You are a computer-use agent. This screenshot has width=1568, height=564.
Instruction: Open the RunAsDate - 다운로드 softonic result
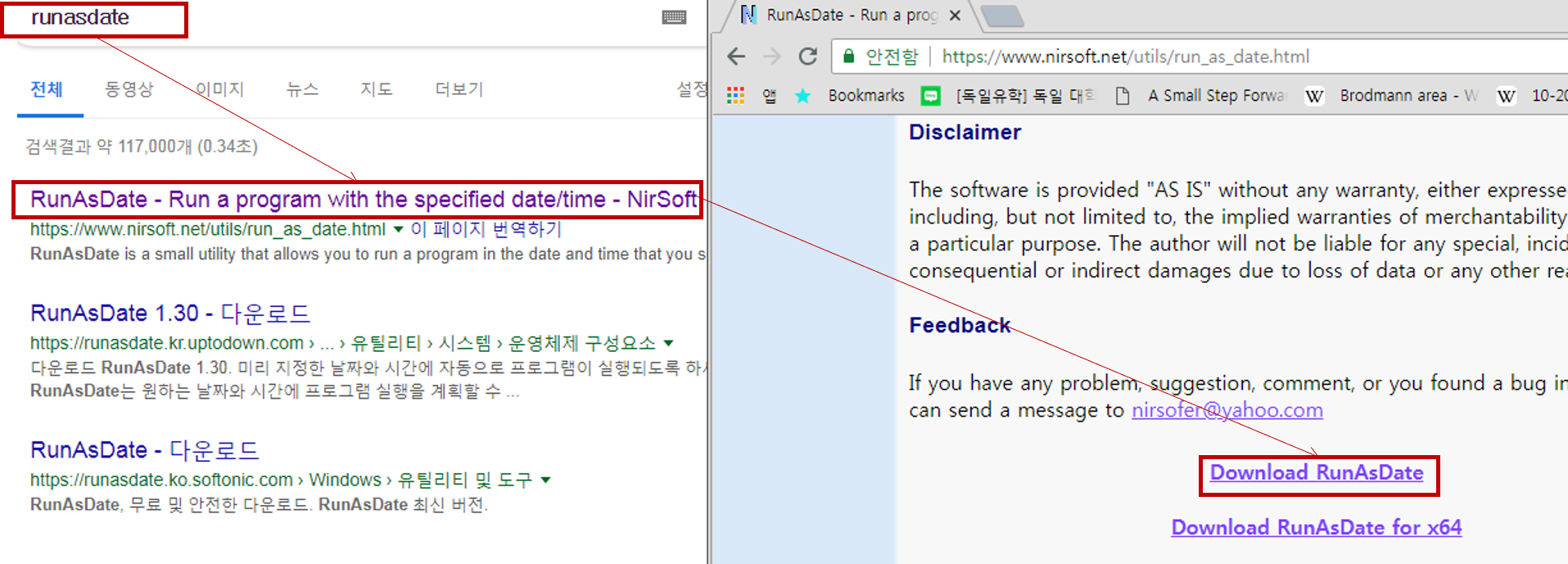(x=144, y=450)
